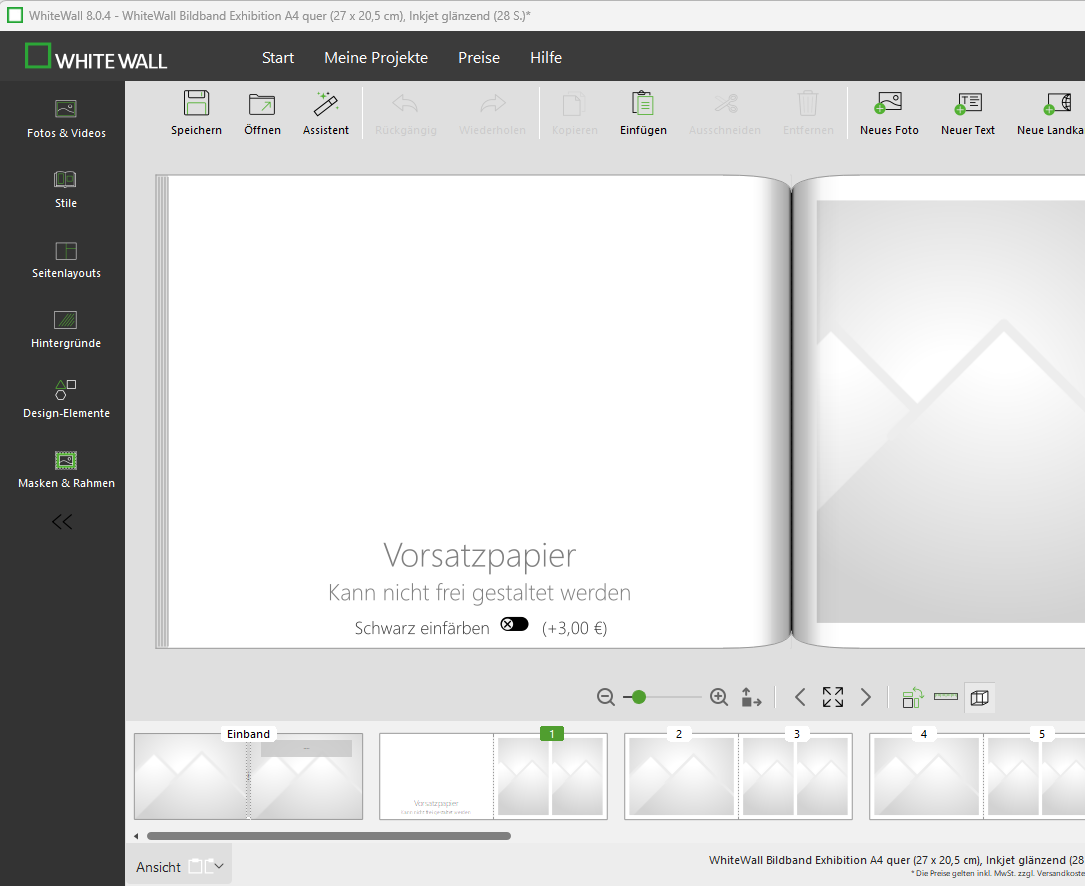Open the Stile sidebar panel

point(66,189)
